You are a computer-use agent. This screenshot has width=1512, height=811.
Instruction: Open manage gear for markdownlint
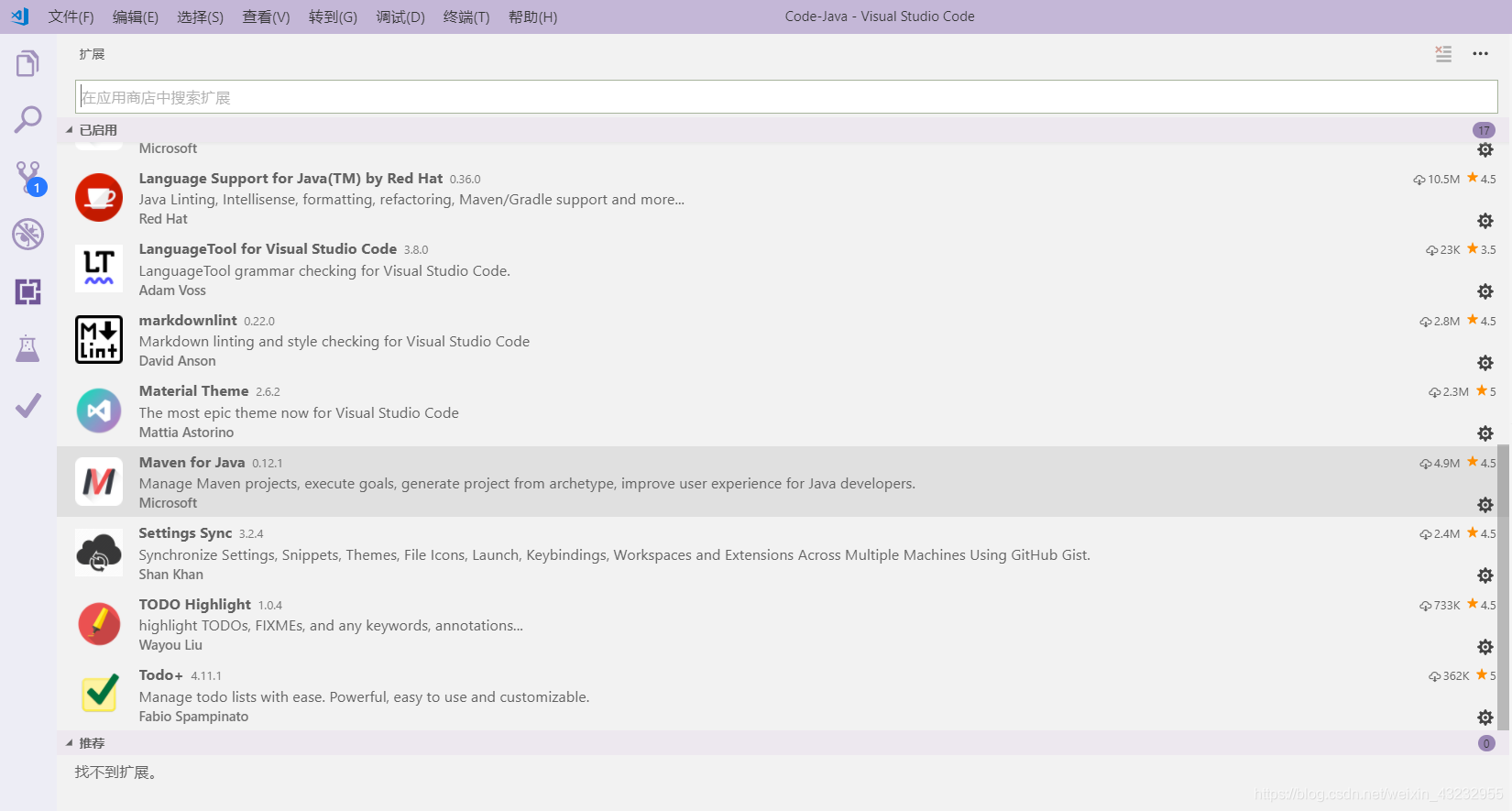coord(1485,363)
